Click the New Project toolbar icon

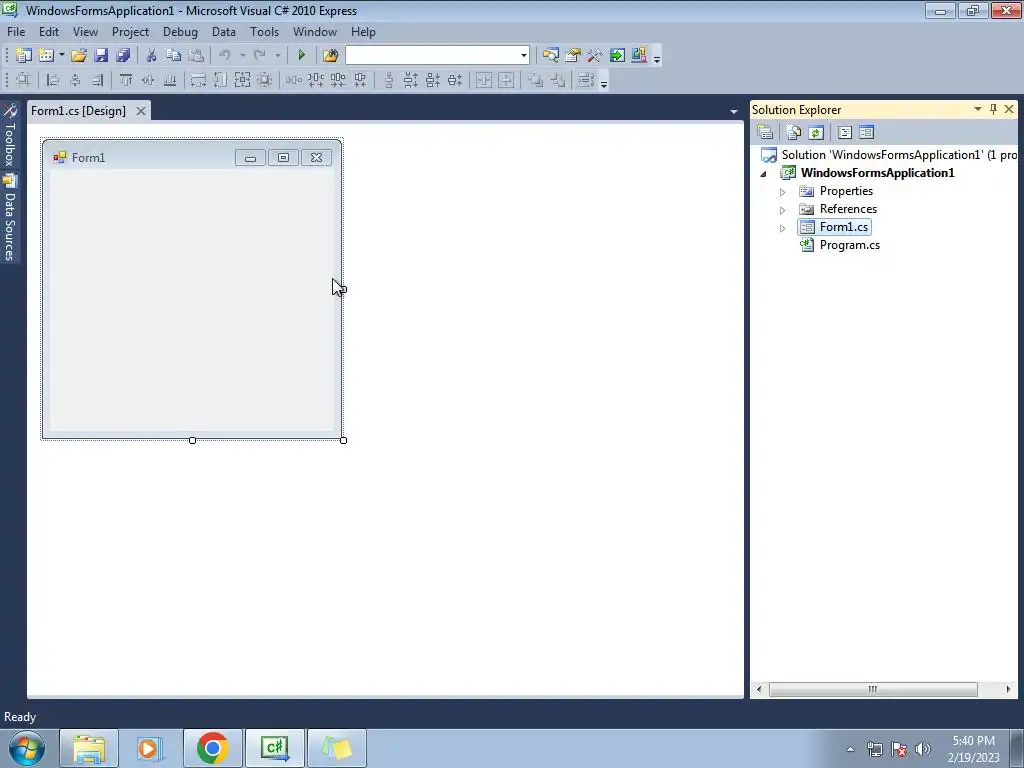24,56
